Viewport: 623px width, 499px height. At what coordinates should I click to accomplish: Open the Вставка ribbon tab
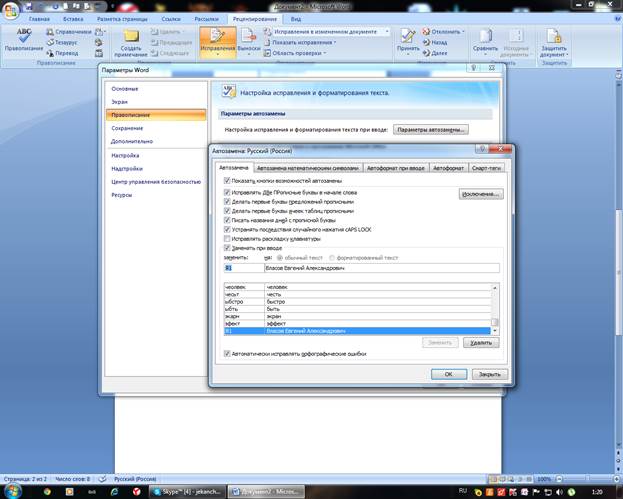[x=73, y=19]
